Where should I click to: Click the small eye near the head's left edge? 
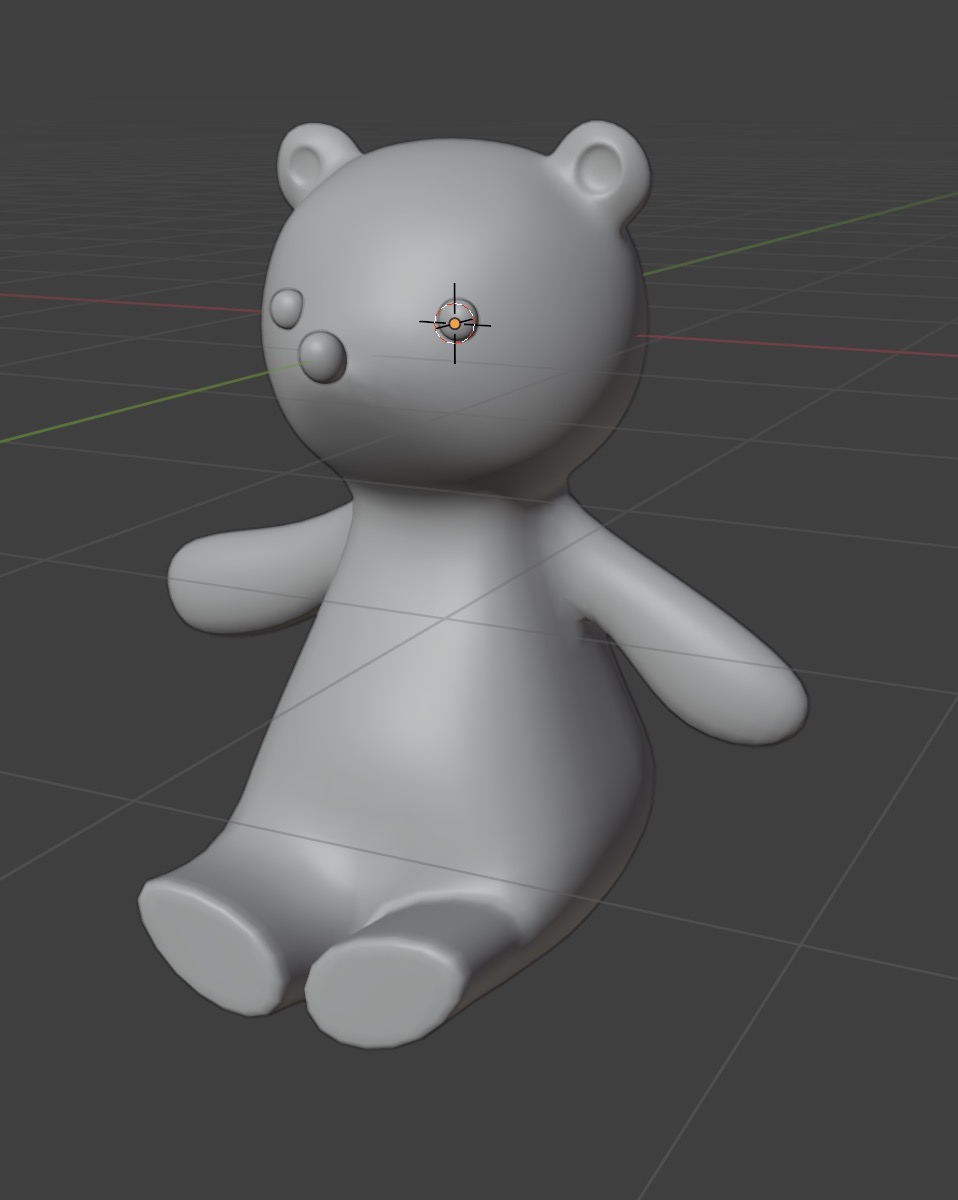pyautogui.click(x=286, y=309)
